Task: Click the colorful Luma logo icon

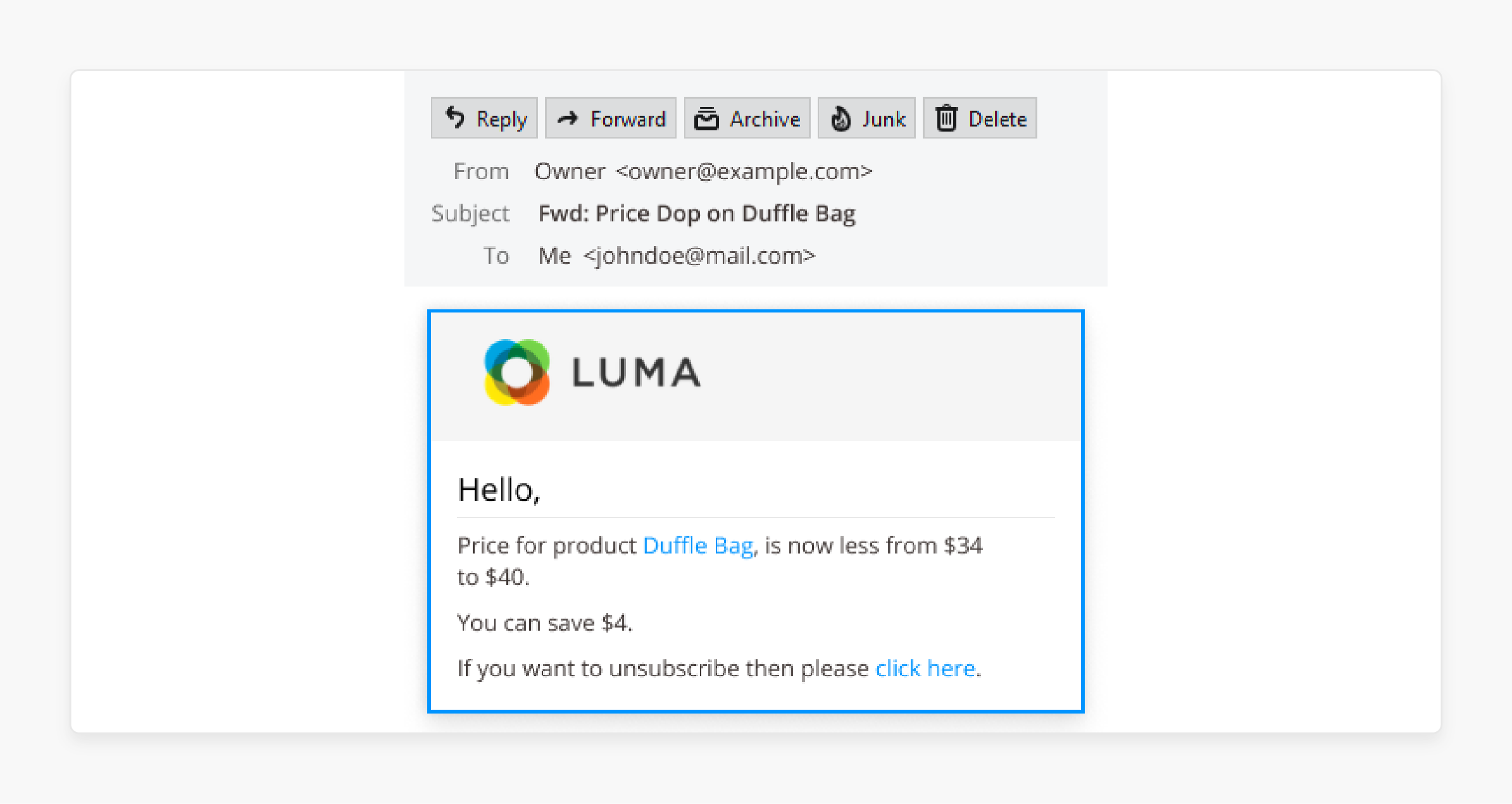Action: pyautogui.click(x=516, y=372)
